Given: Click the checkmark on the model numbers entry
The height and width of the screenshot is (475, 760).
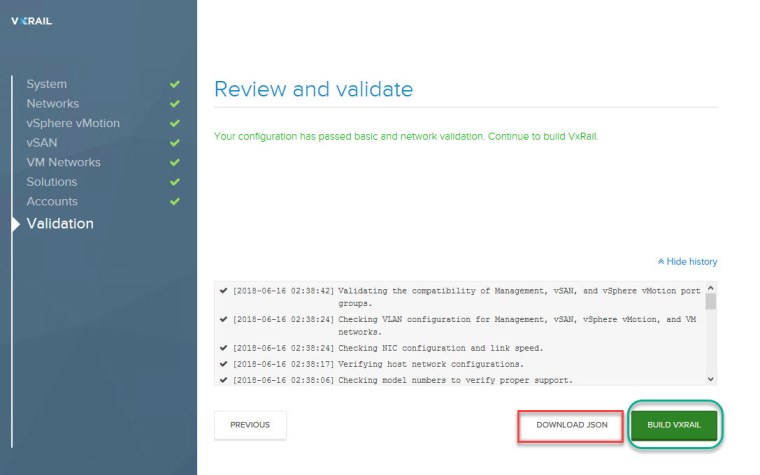Looking at the screenshot, I should (x=223, y=380).
